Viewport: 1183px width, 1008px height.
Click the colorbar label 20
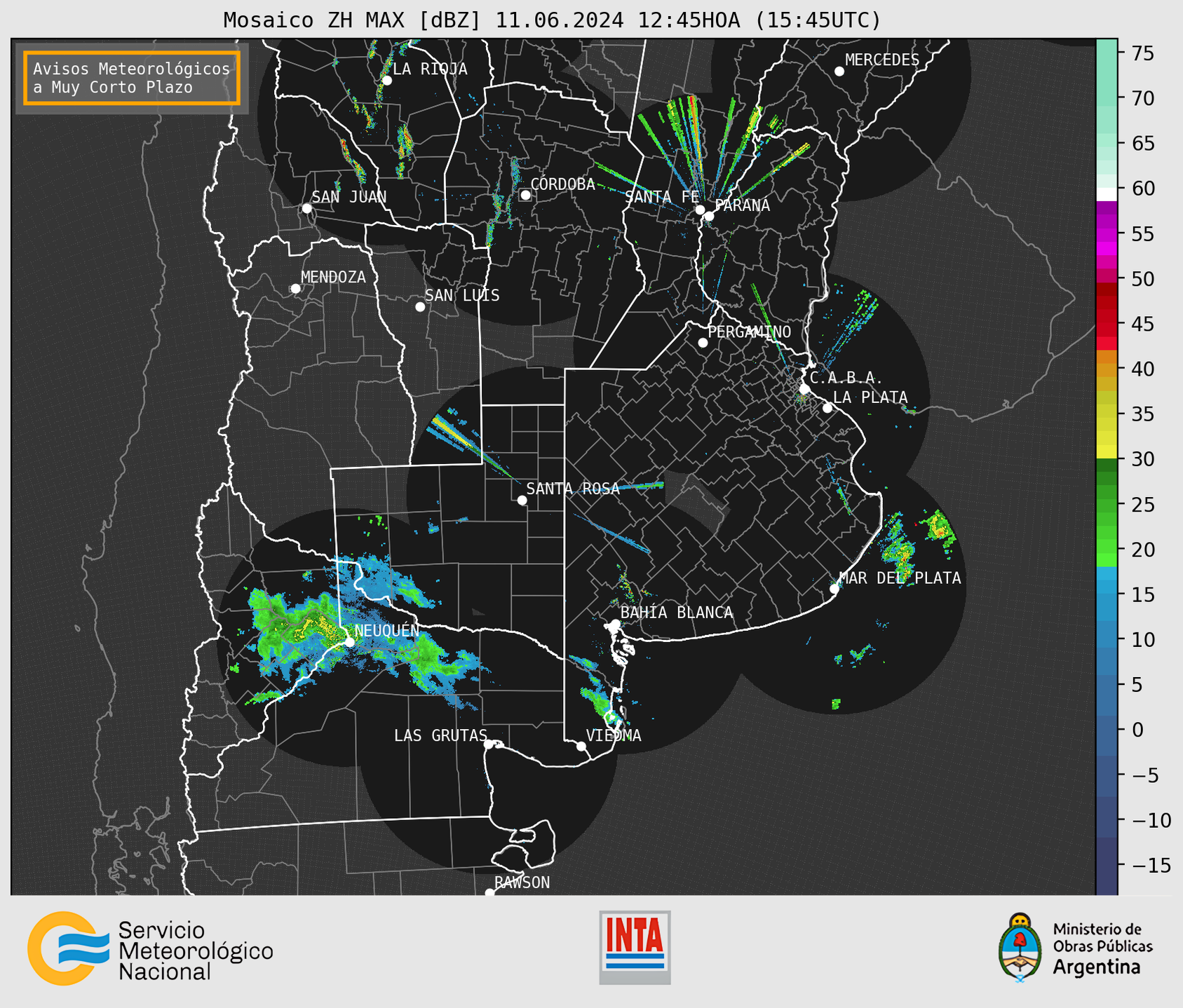tap(1142, 550)
